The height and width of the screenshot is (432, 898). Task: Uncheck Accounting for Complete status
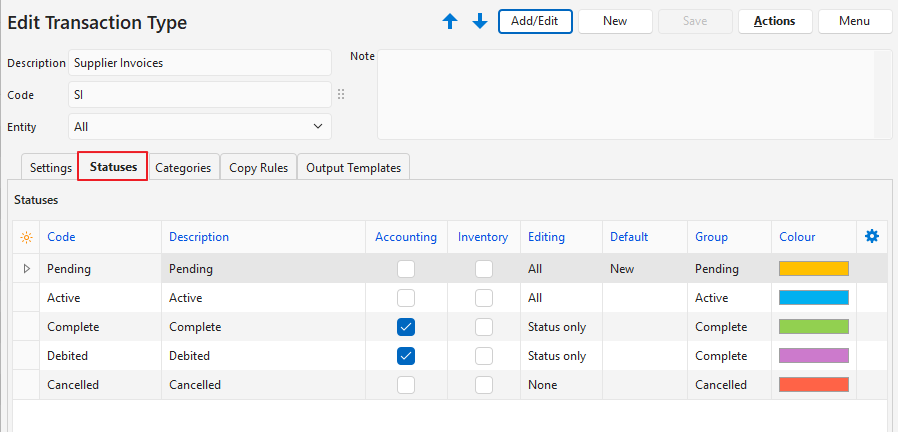click(406, 326)
